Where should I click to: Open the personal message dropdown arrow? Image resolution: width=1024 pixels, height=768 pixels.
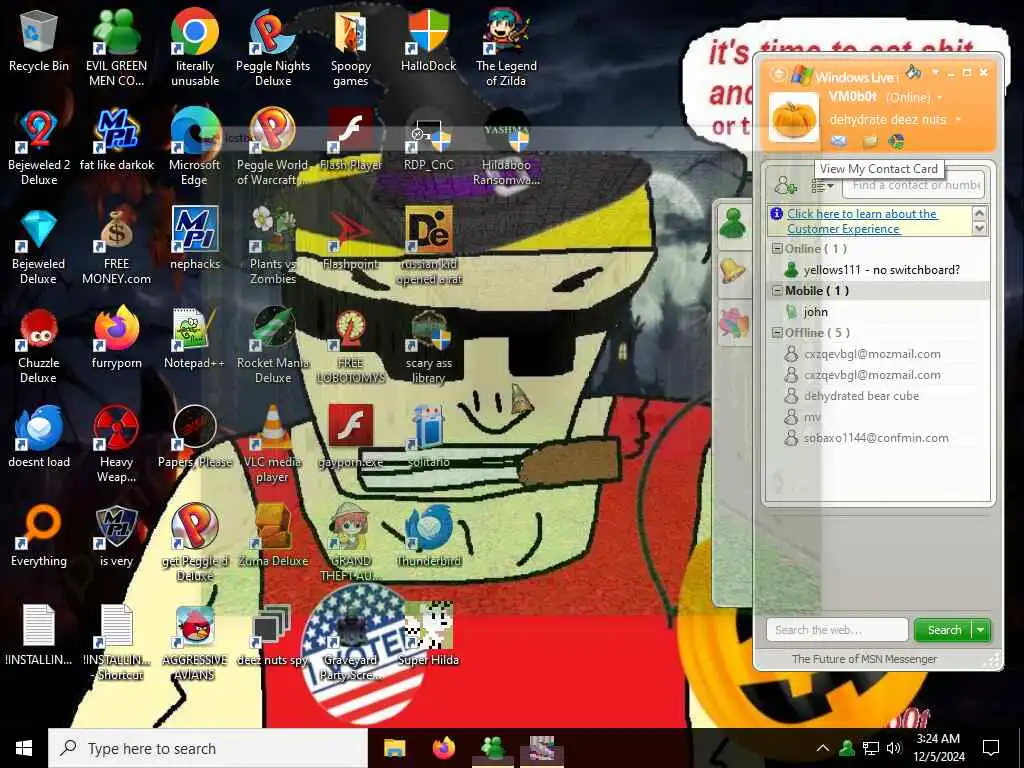(957, 120)
